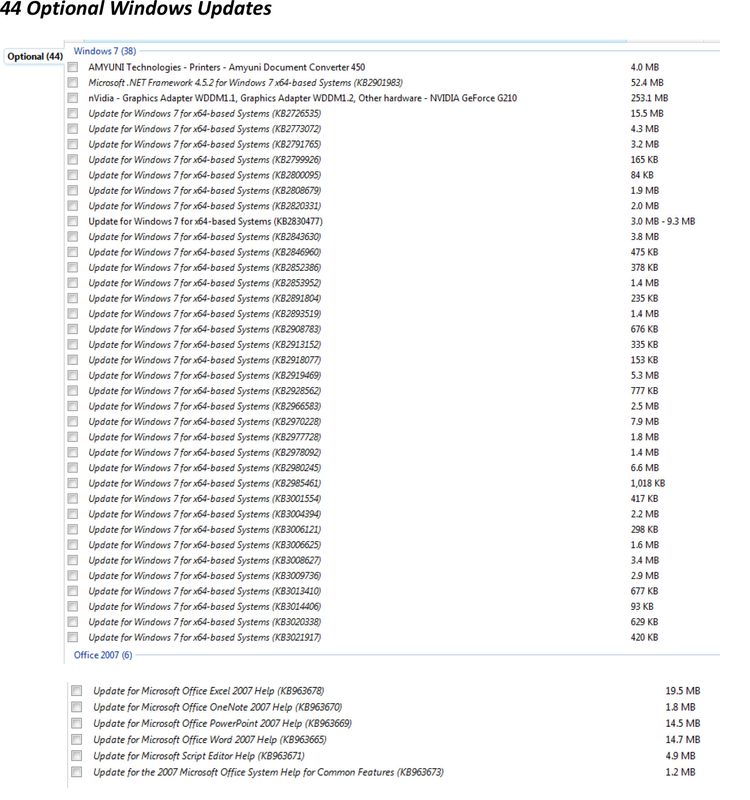Select update text ending in KB2970228
750x800 pixels.
(205, 421)
